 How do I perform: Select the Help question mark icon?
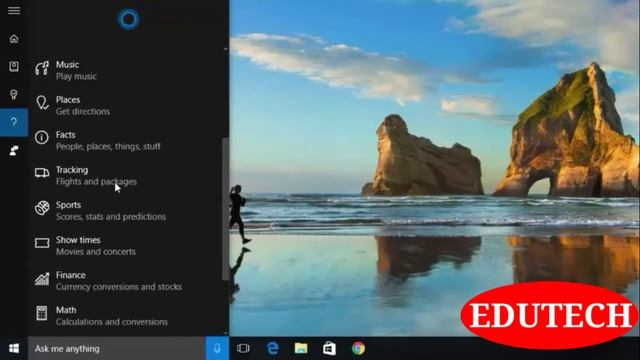[14, 122]
